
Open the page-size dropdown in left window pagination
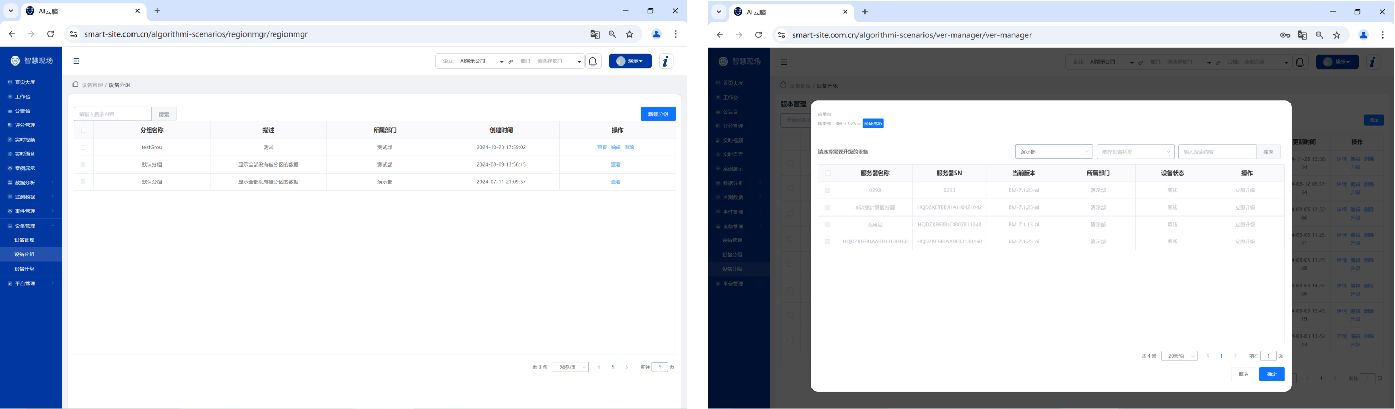(568, 367)
